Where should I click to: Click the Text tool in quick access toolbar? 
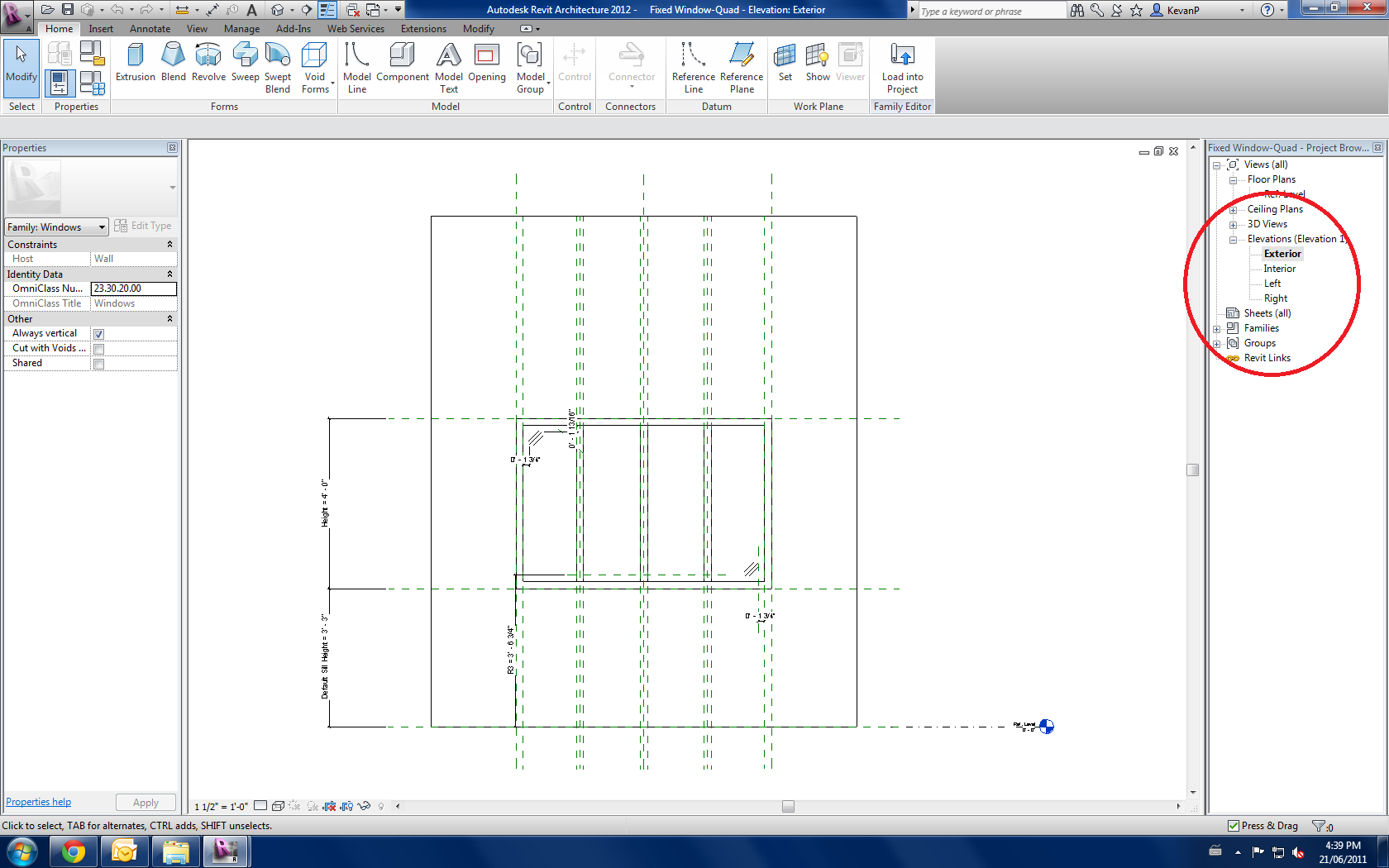click(252, 10)
